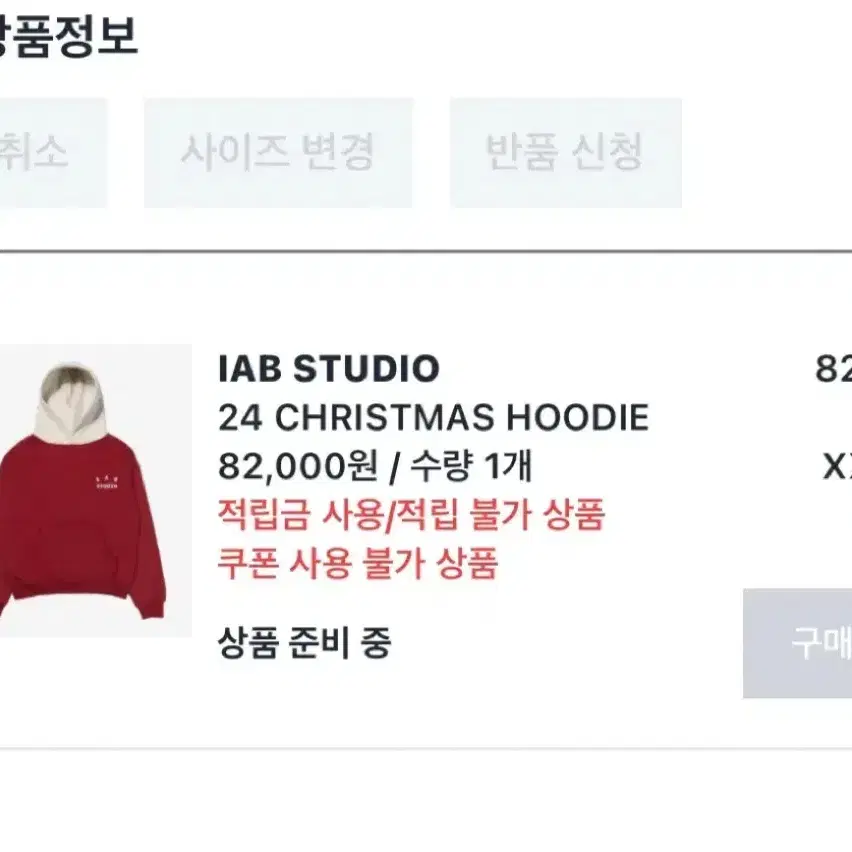Click the cream hood of the hoodie image
This screenshot has width=852, height=852.
[x=71, y=402]
